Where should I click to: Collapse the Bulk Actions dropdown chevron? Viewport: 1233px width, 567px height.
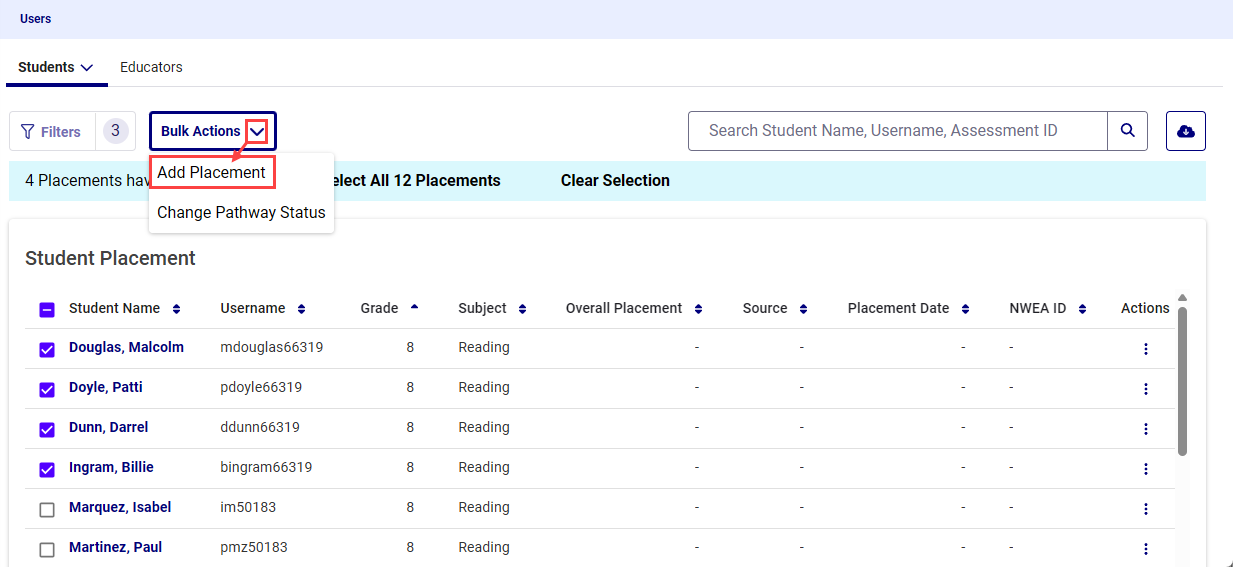tap(258, 131)
